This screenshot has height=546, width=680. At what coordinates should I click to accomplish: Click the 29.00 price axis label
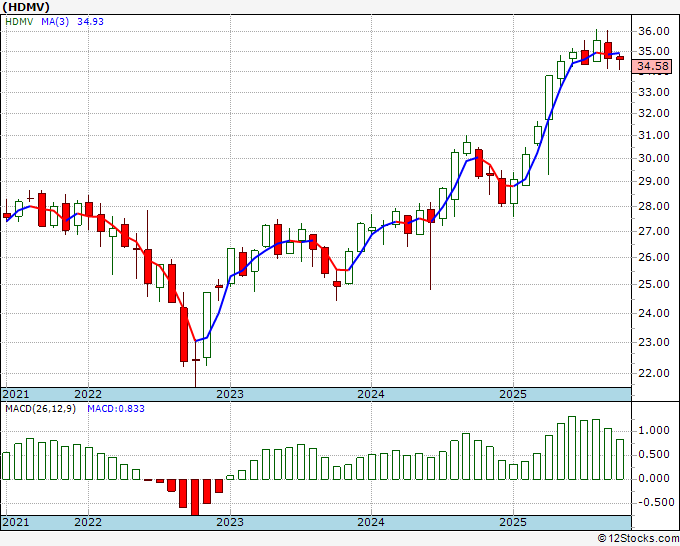point(654,182)
